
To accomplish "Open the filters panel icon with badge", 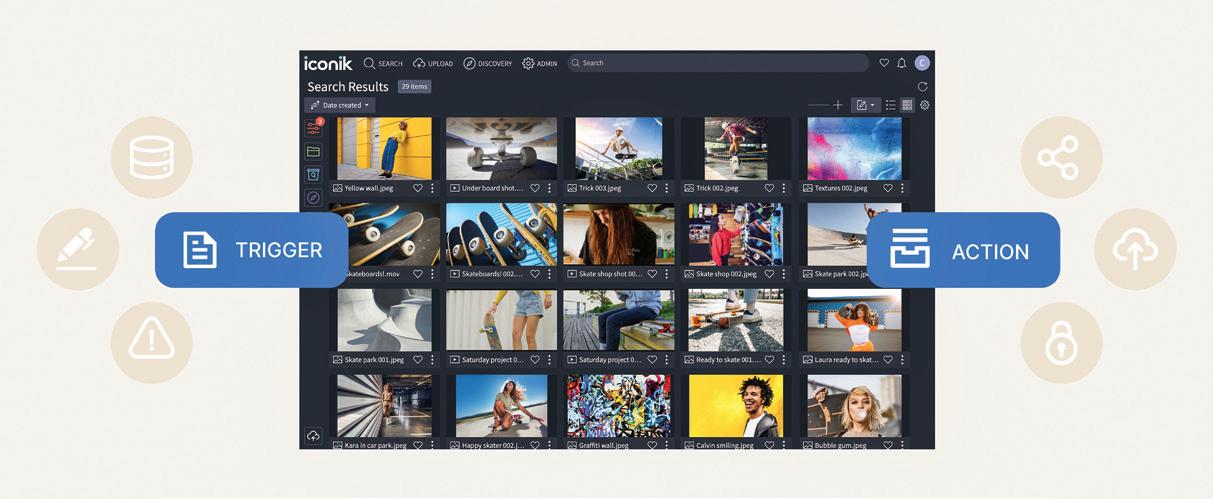I will pyautogui.click(x=314, y=128).
